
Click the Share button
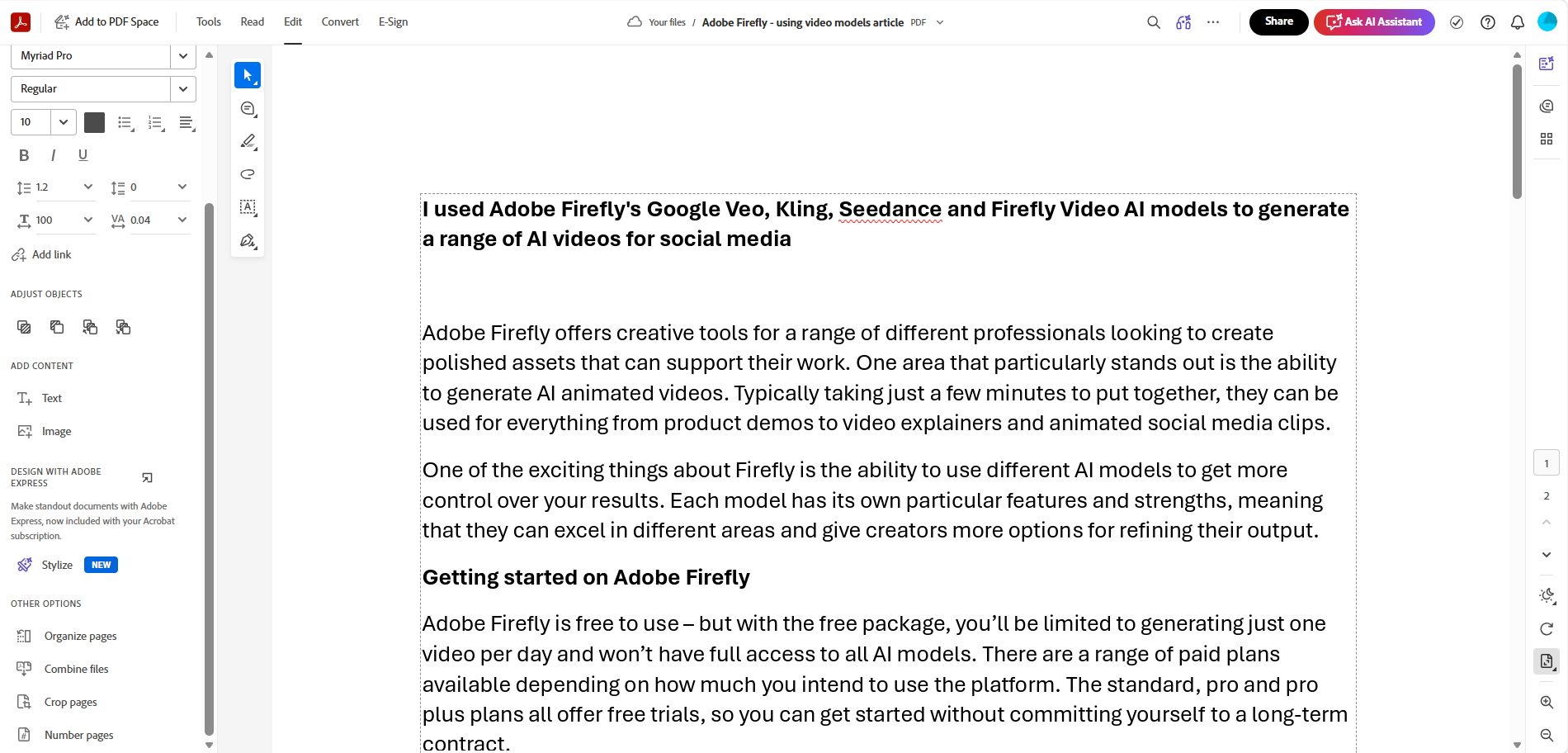(1279, 22)
